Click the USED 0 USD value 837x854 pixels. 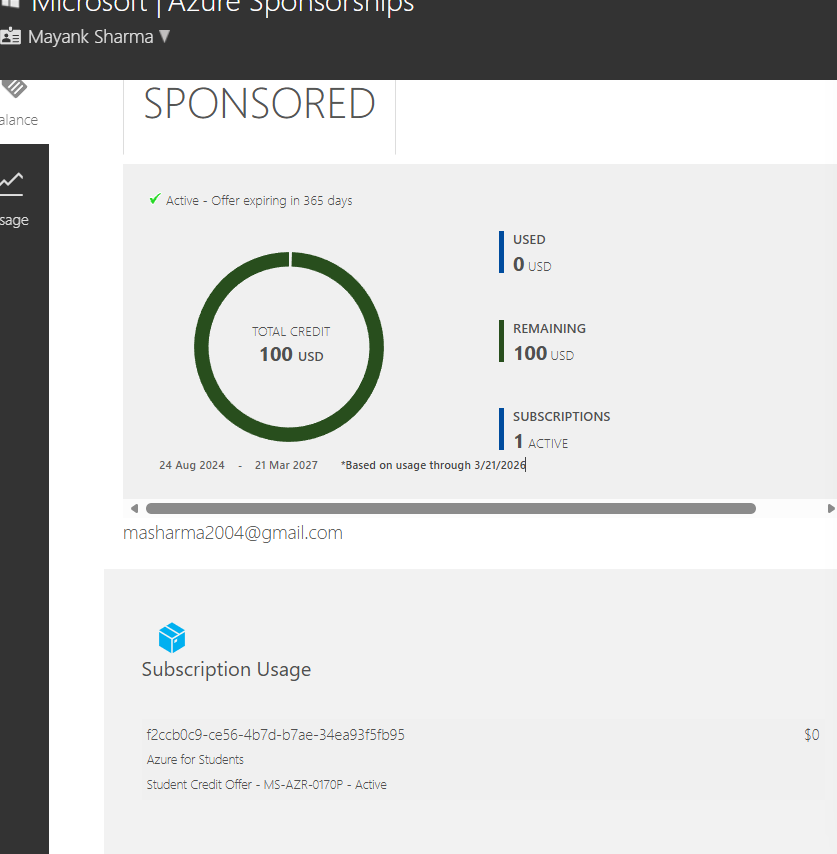pos(532,265)
